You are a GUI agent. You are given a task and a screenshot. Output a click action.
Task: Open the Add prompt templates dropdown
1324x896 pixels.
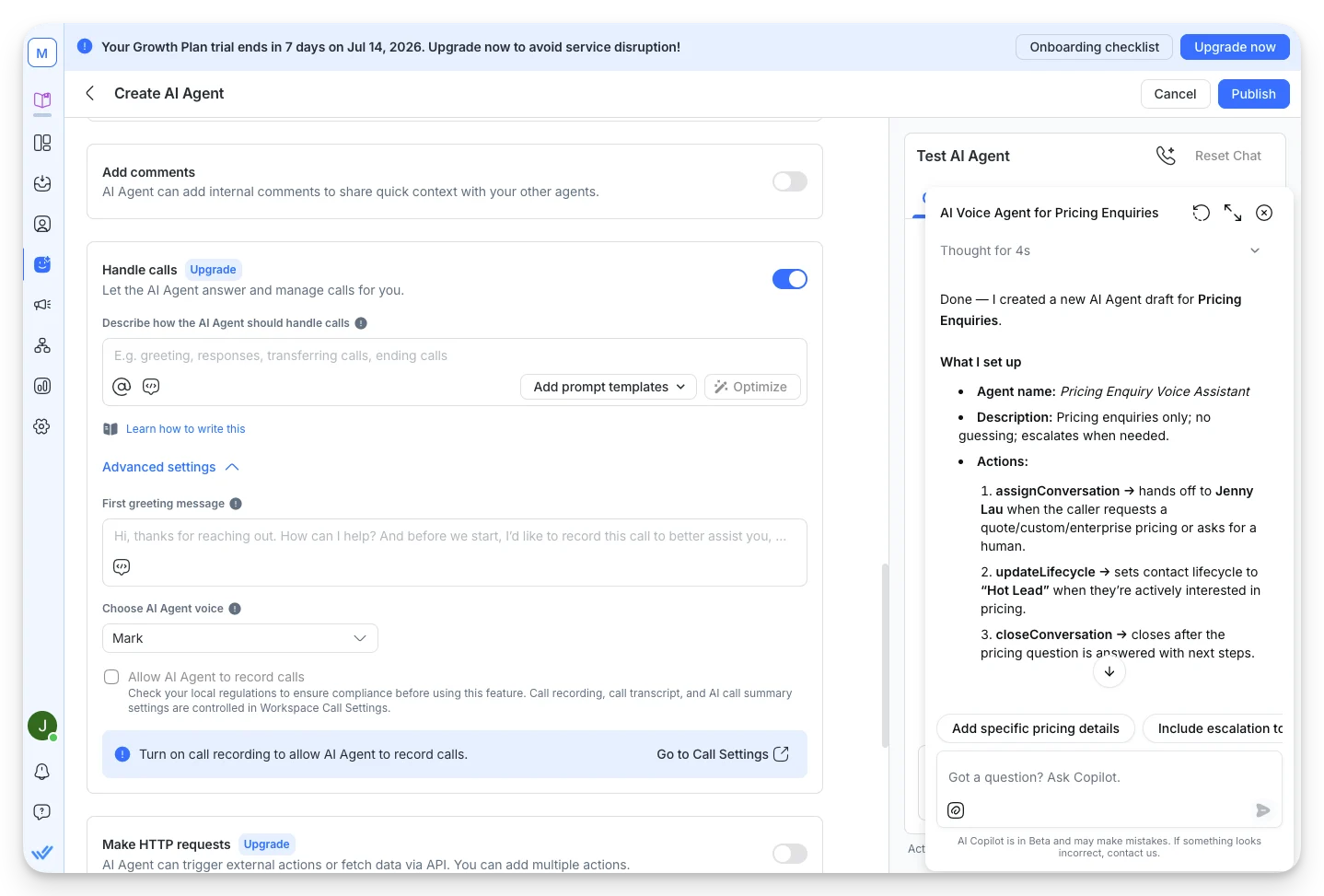tap(609, 387)
